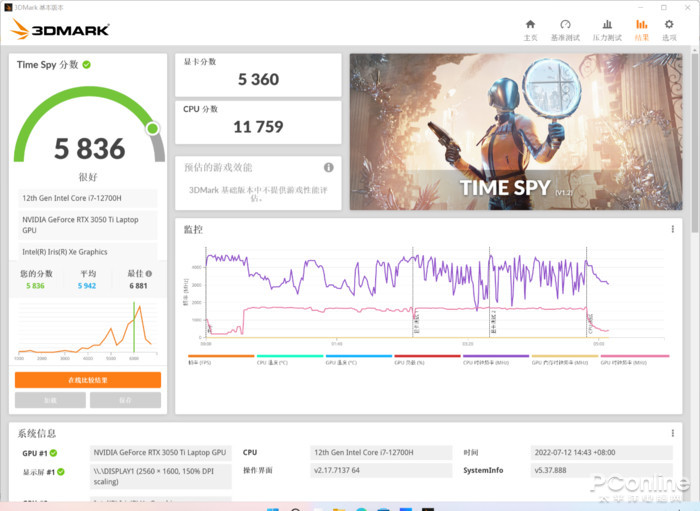
Task: Click the 平均 score value 5 942
Action: pyautogui.click(x=87, y=286)
